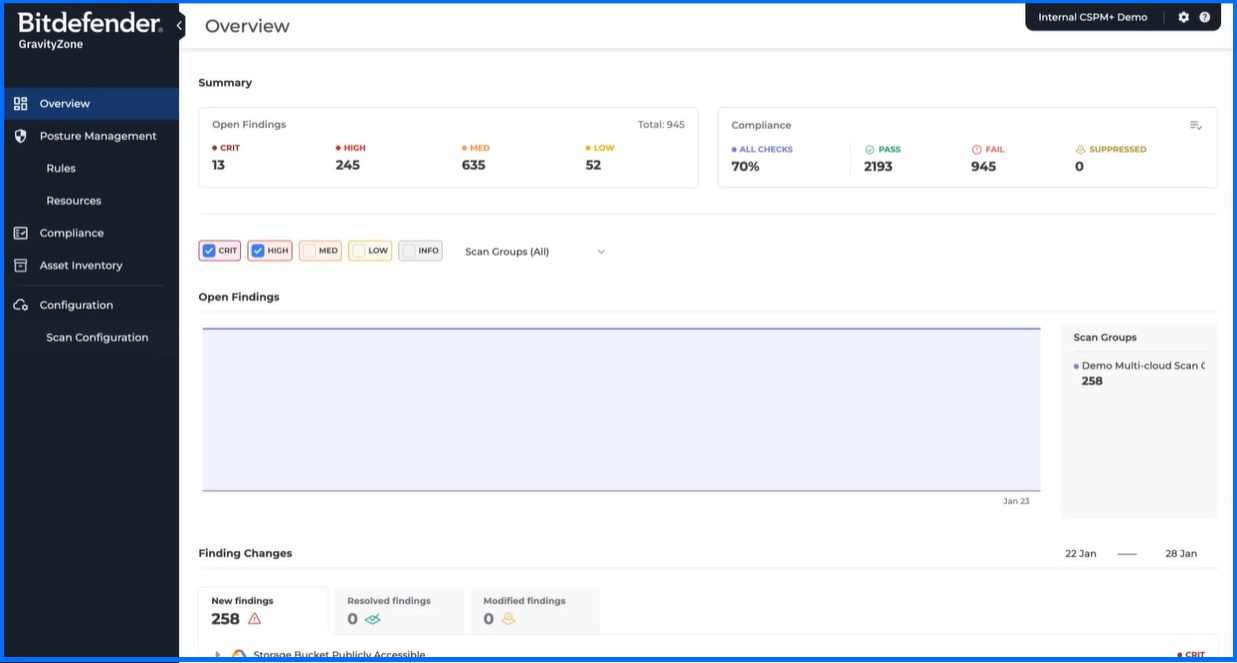The image size is (1237, 663).
Task: Open Scan Configuration in the sidebar
Action: tap(97, 337)
